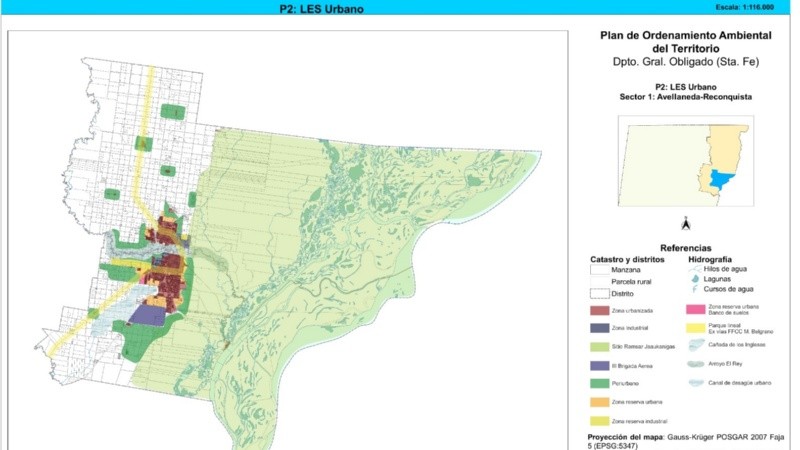Click the Lagunas water drop icon
Screen dimensions: 800x450
(696, 279)
